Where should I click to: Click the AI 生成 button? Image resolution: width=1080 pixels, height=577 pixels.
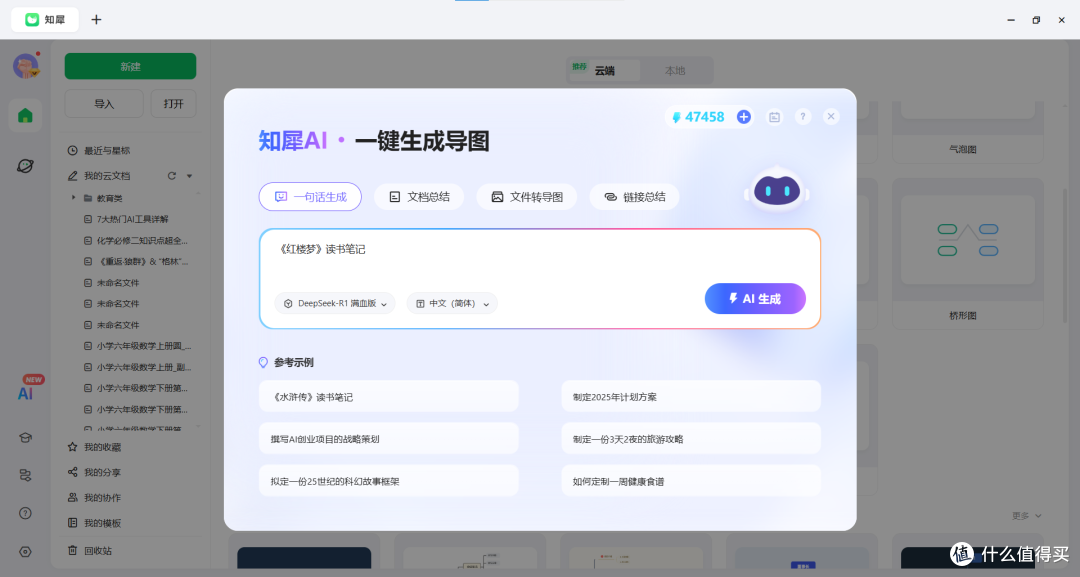point(755,299)
